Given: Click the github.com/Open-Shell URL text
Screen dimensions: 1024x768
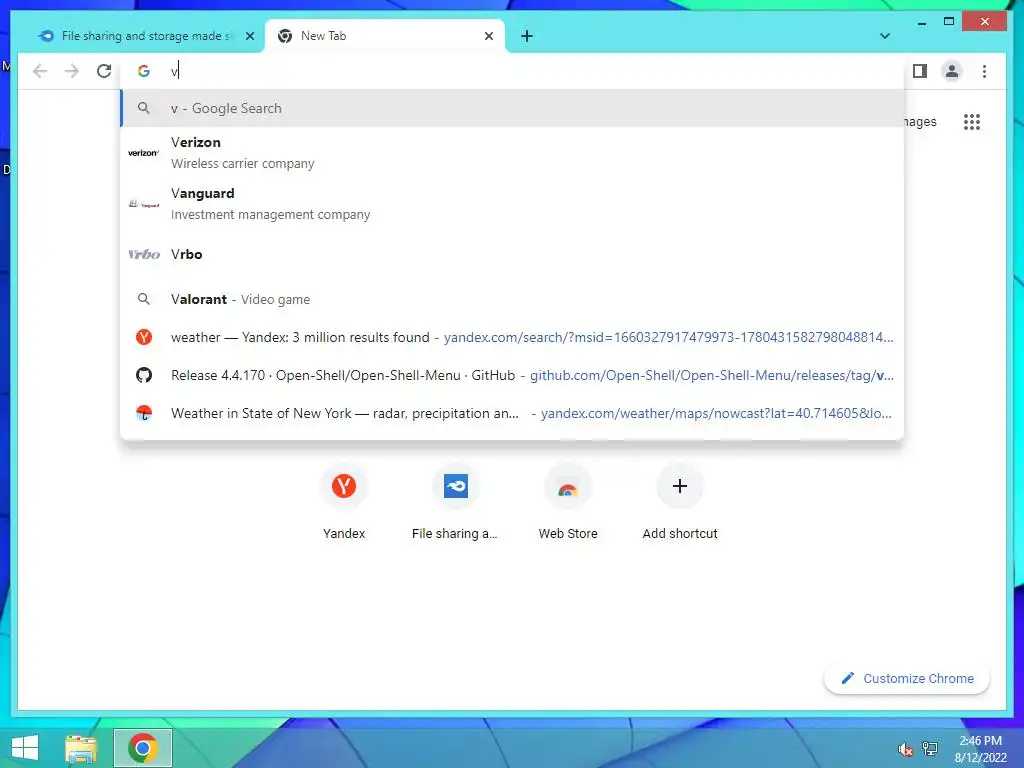Looking at the screenshot, I should coord(712,376).
